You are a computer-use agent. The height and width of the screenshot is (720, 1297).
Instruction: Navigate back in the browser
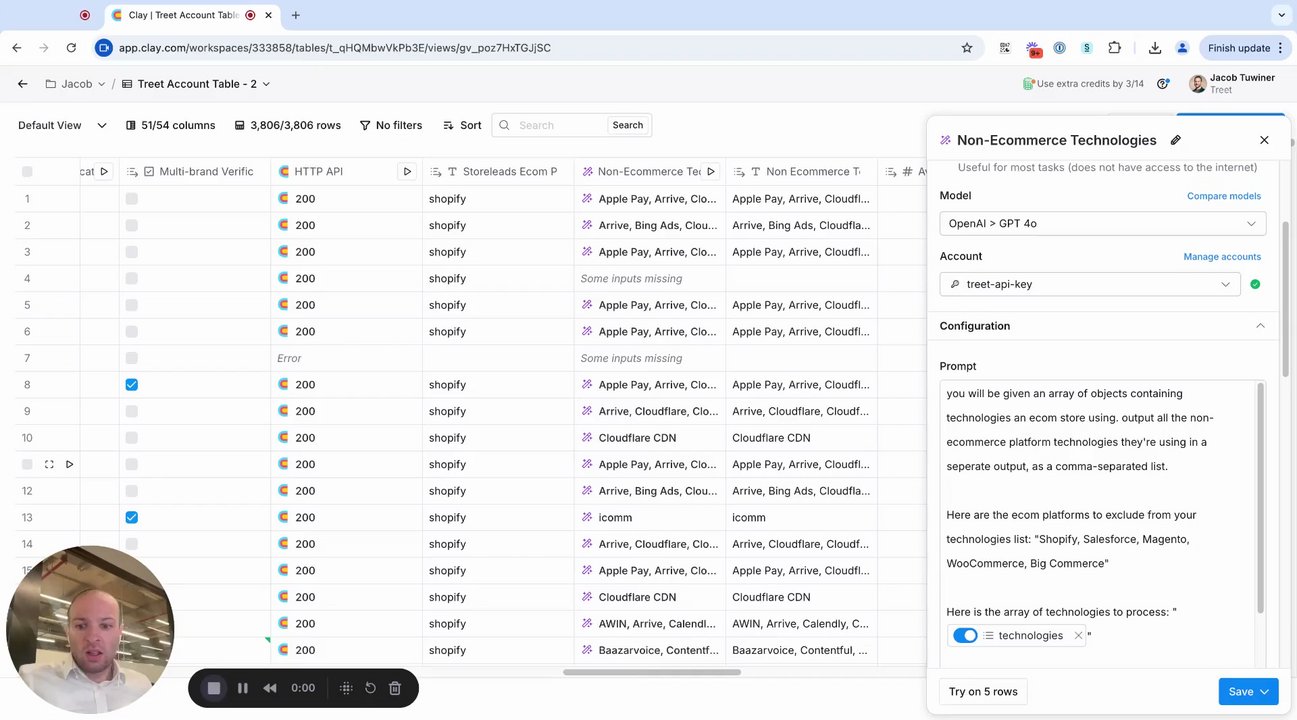coord(17,48)
